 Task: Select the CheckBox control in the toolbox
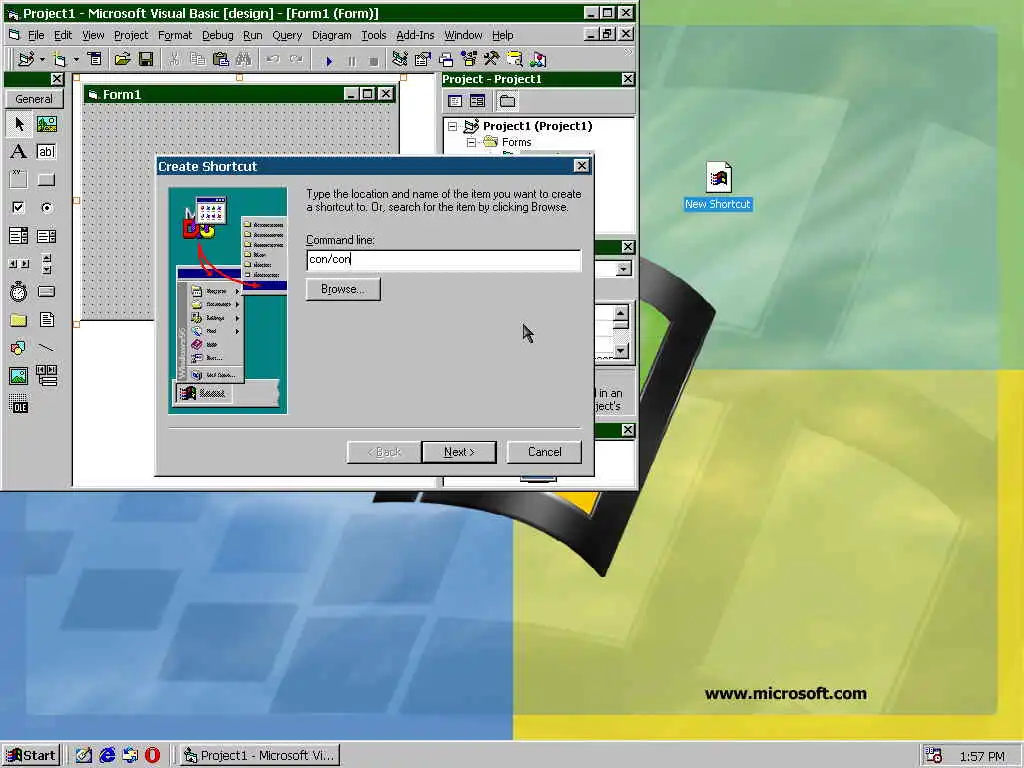19,207
